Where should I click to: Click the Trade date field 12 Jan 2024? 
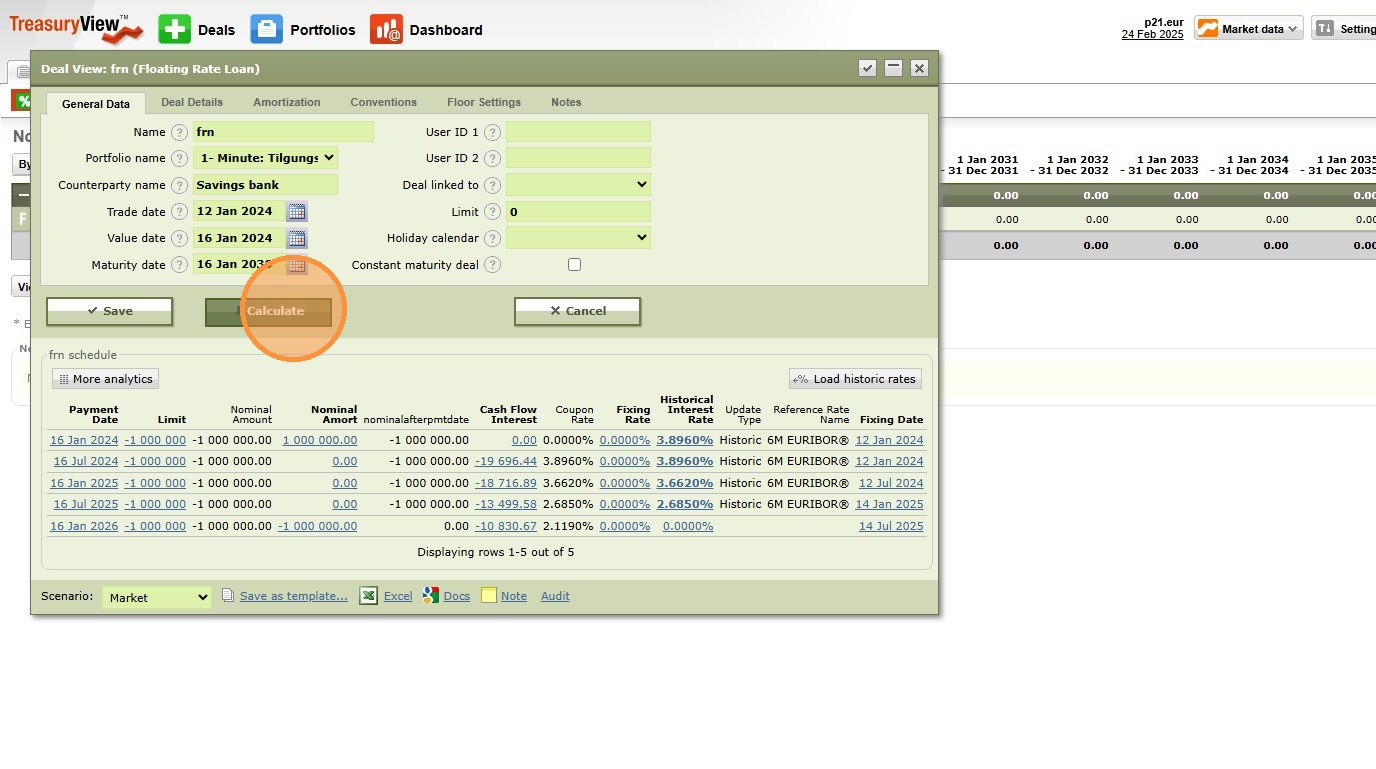(x=239, y=212)
